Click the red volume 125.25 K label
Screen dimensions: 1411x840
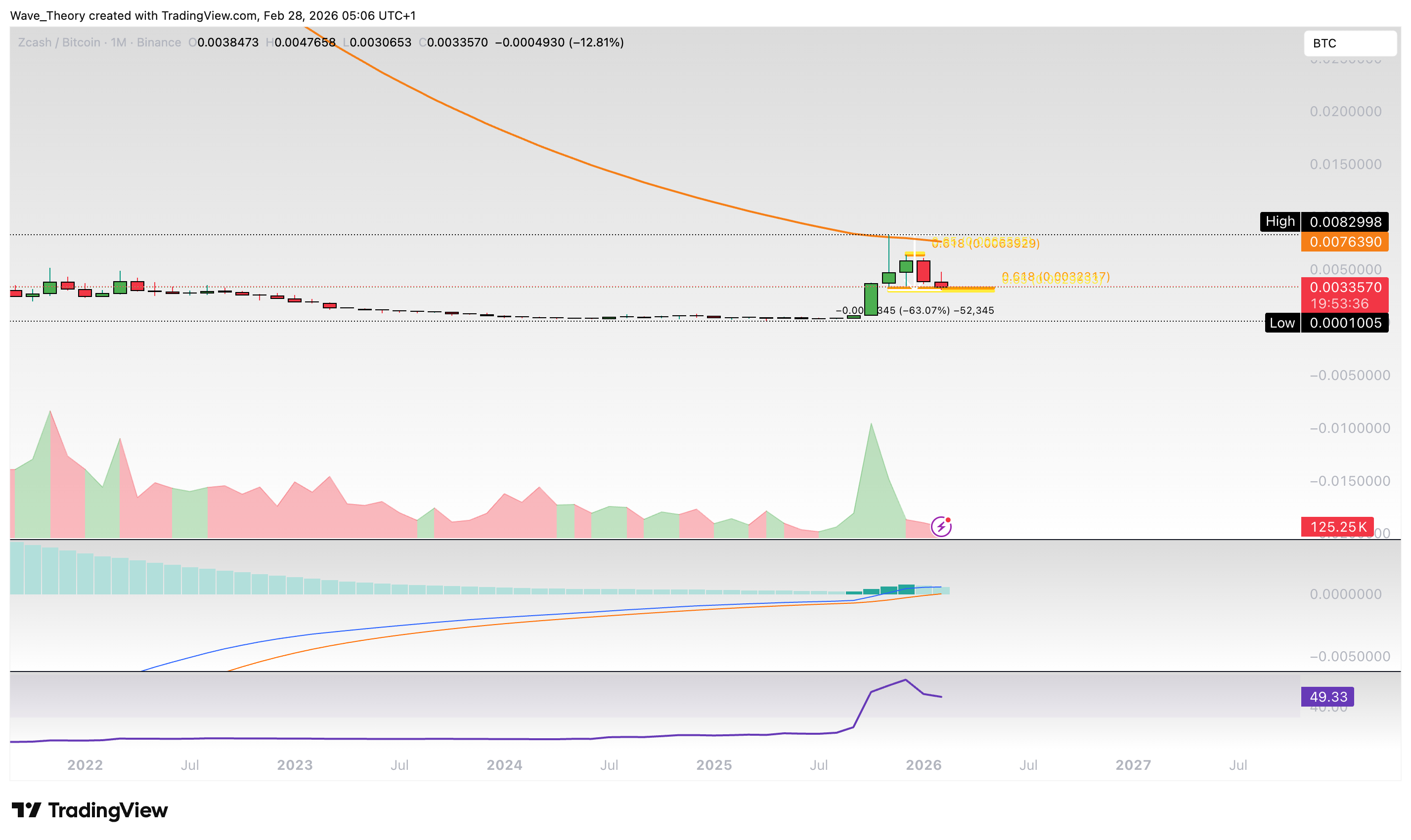(x=1337, y=527)
